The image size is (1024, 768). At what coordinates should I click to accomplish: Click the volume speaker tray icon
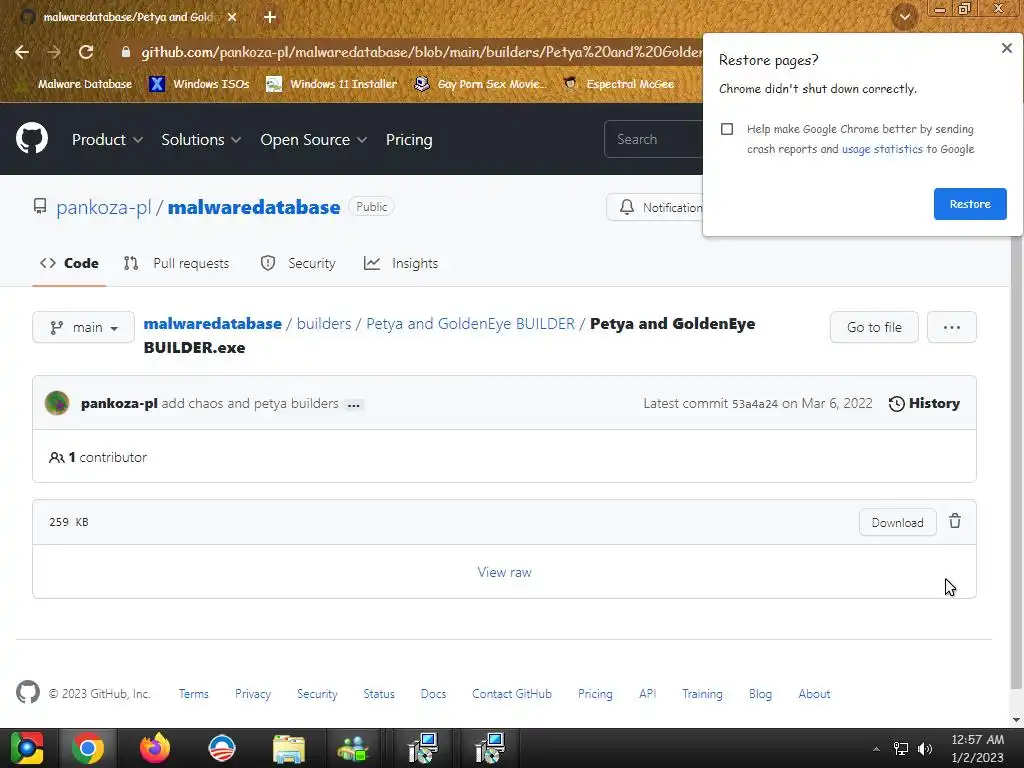click(x=925, y=748)
